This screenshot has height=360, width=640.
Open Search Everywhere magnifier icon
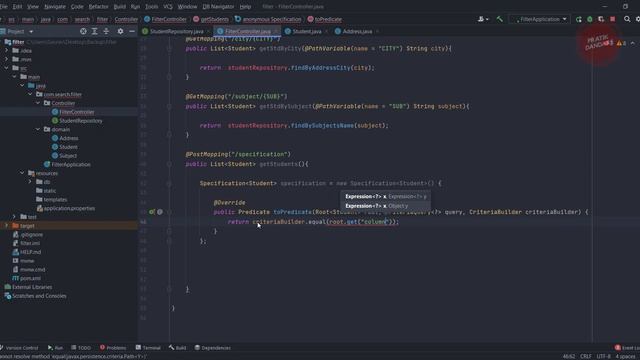point(627,19)
